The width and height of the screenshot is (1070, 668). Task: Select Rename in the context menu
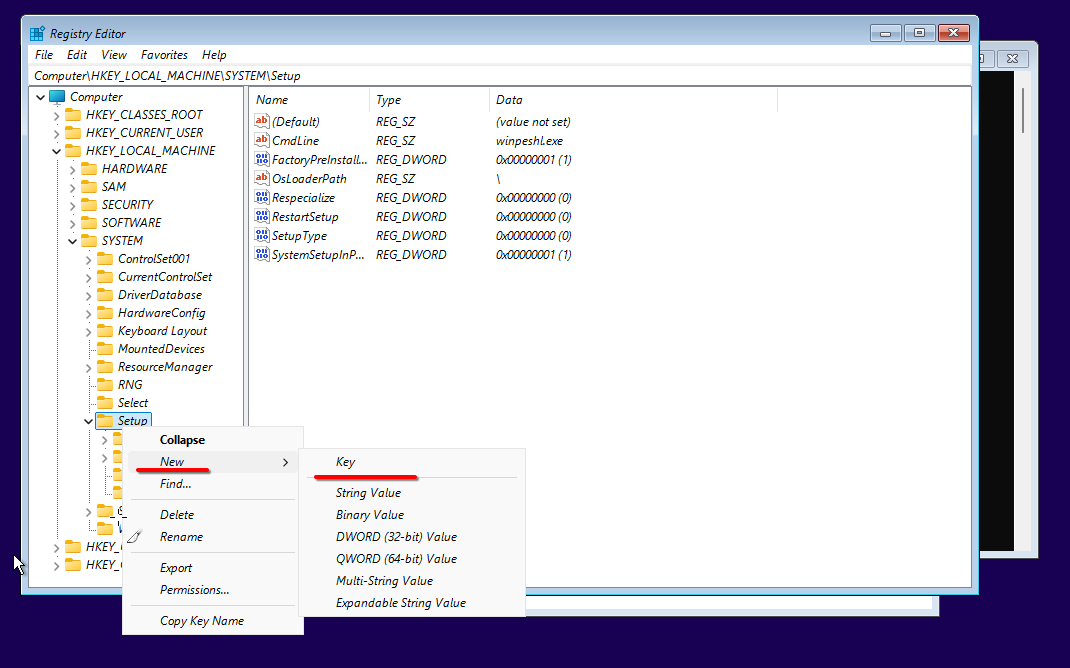213,537
